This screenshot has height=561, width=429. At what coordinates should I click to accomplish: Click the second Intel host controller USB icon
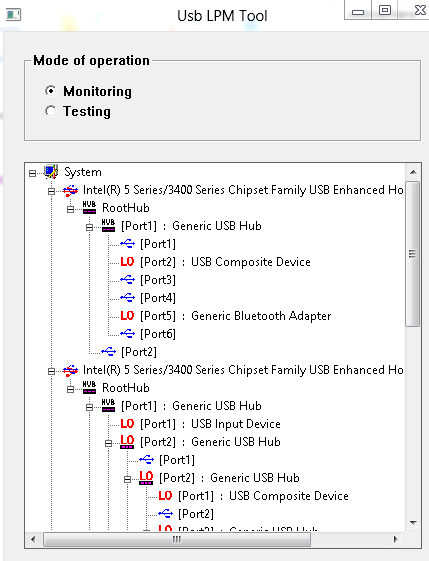70,370
